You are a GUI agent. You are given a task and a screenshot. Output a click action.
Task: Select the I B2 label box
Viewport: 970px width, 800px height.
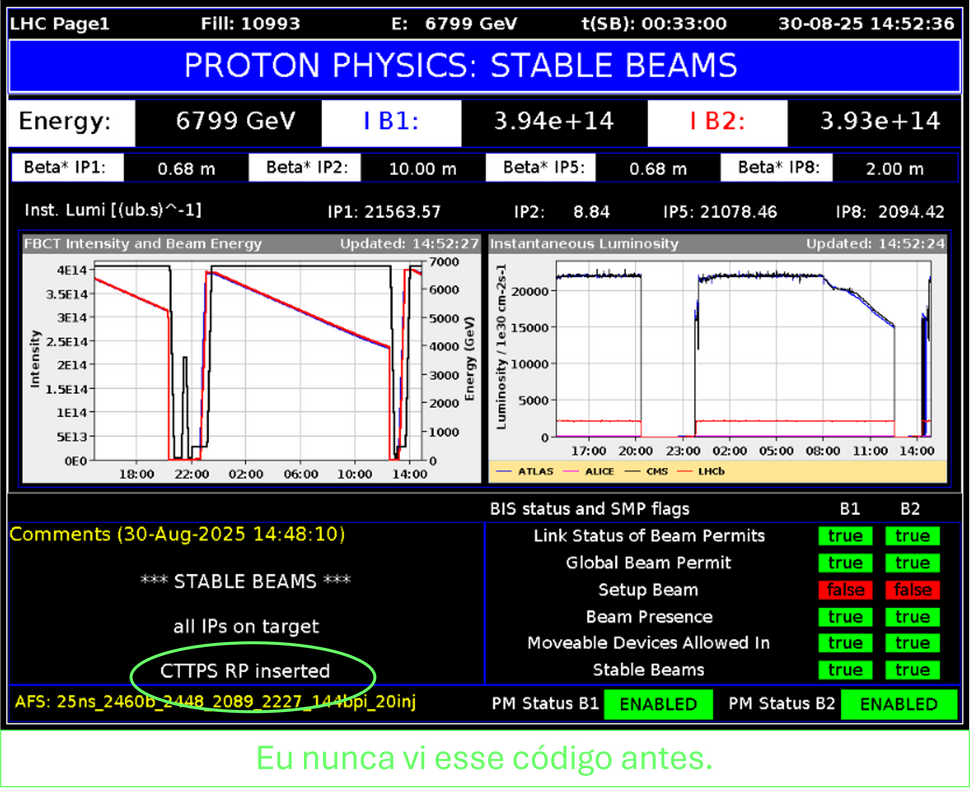click(717, 122)
